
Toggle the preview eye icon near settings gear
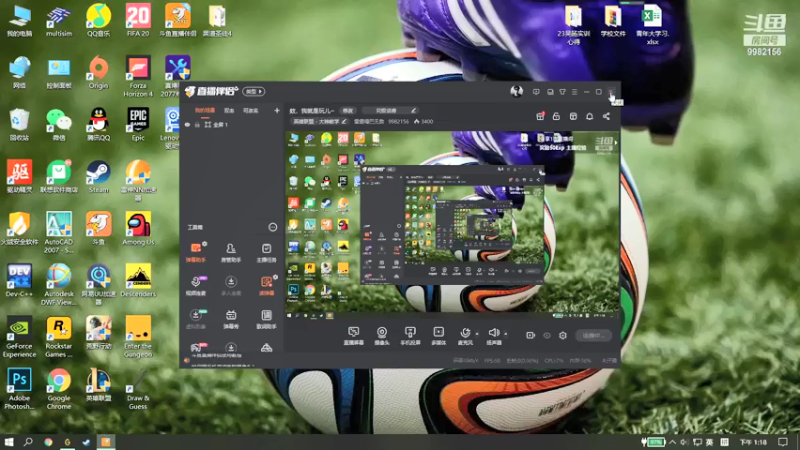pyautogui.click(x=547, y=335)
